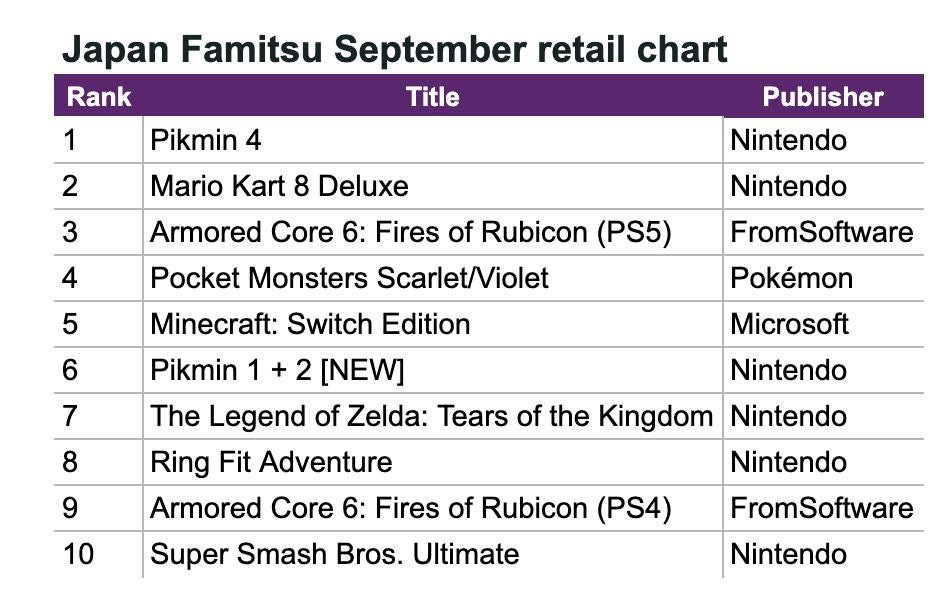The height and width of the screenshot is (594, 952).
Task: Click FromSoftware publisher in rank 3 row
Action: click(821, 233)
